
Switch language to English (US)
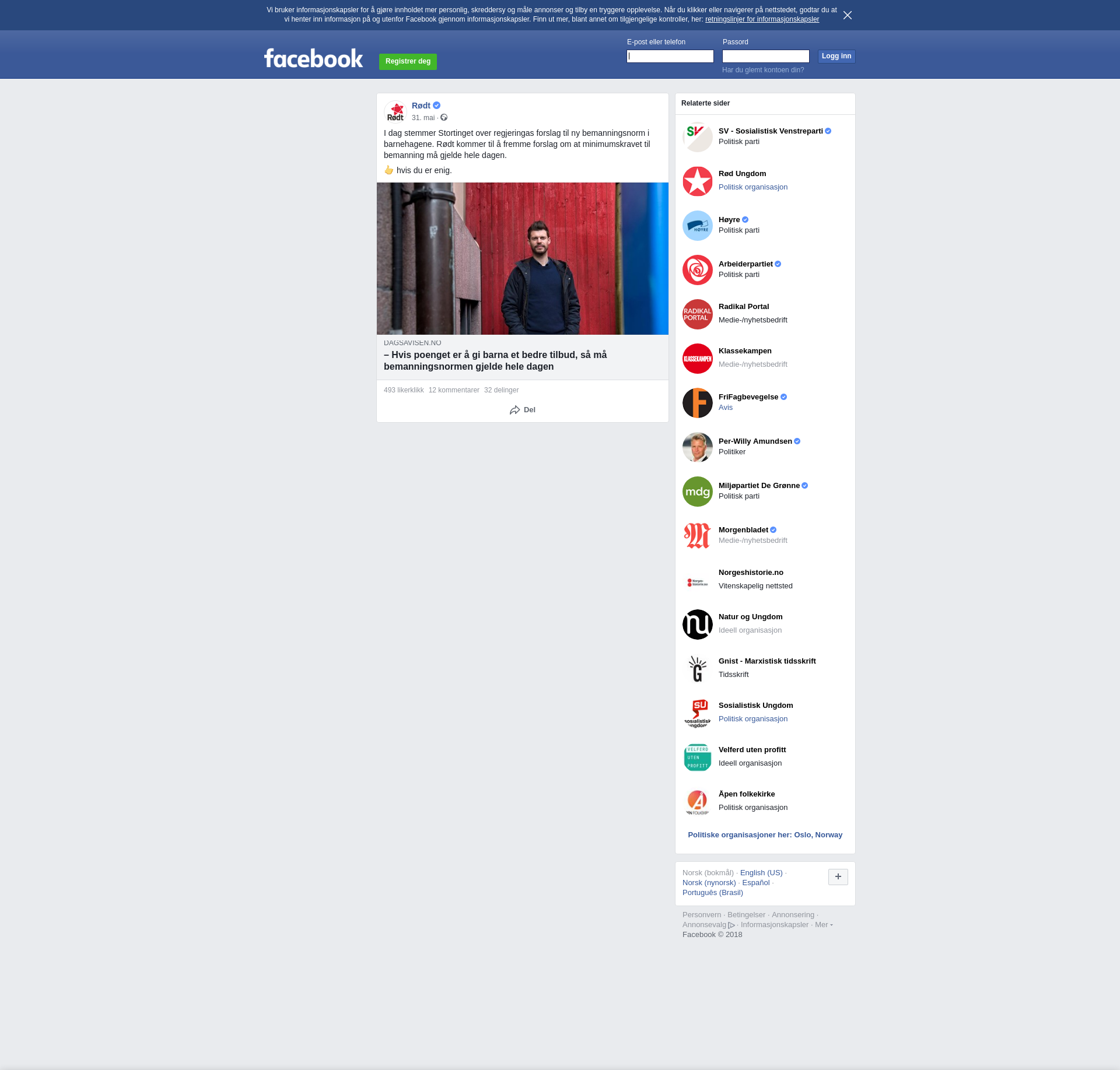[x=761, y=873]
